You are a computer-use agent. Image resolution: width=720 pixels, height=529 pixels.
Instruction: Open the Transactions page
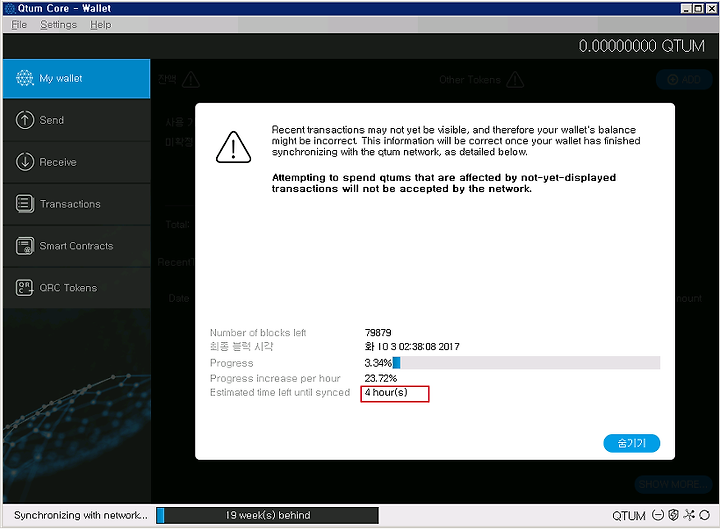tap(76, 204)
